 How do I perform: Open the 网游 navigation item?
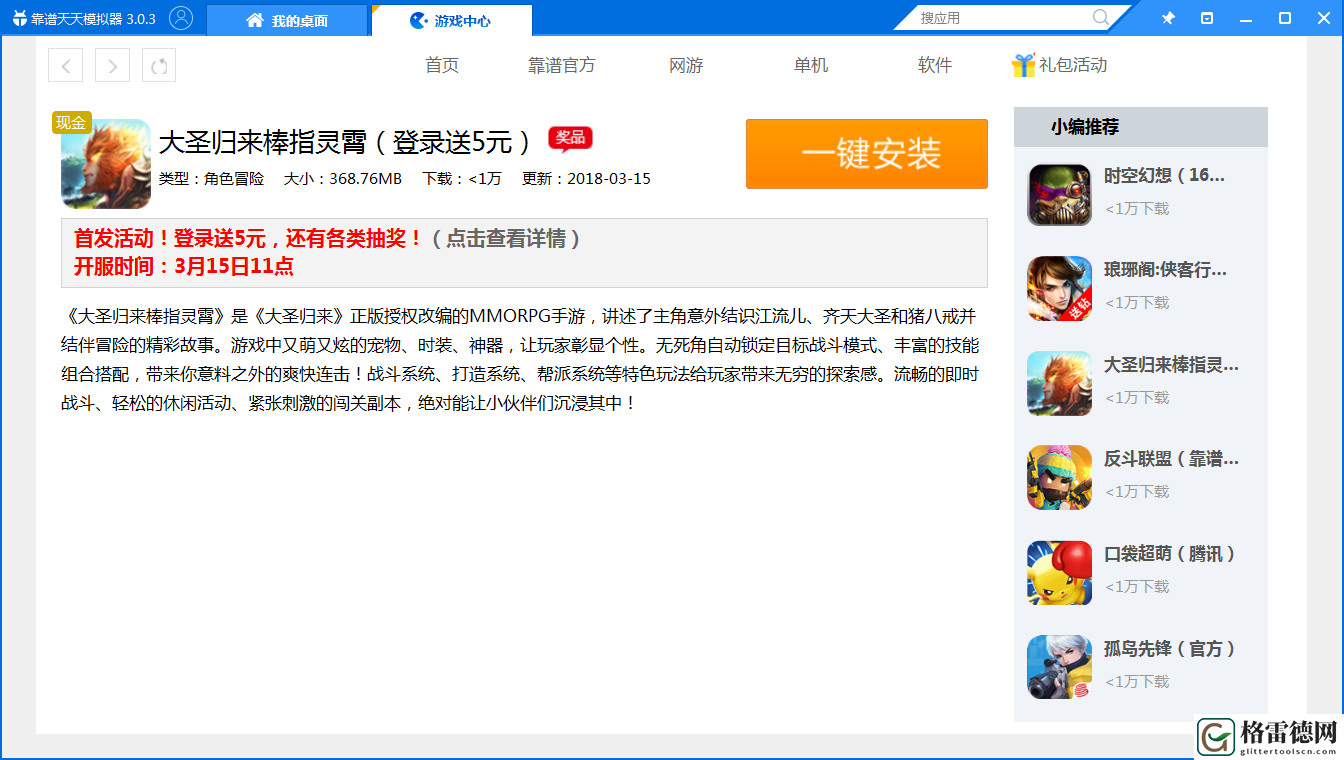[686, 65]
